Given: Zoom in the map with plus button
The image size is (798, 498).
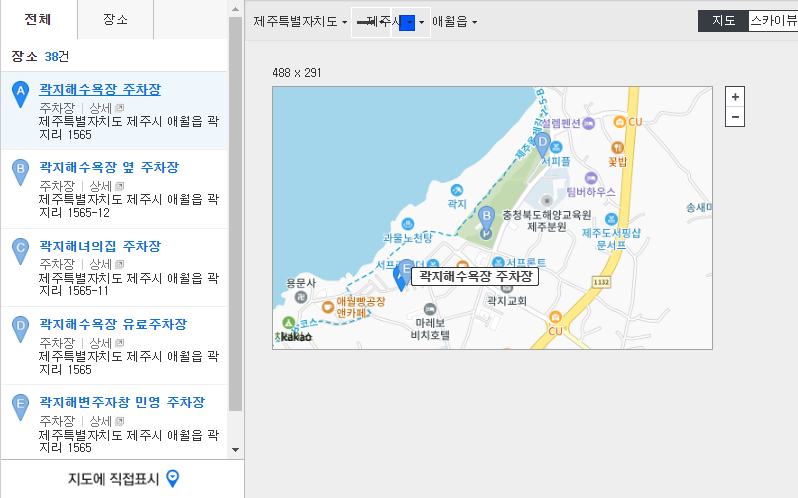Looking at the screenshot, I should [735, 97].
